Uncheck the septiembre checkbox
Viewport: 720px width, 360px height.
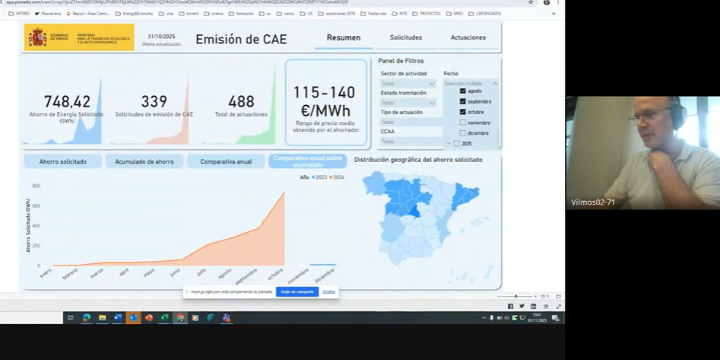pos(463,101)
